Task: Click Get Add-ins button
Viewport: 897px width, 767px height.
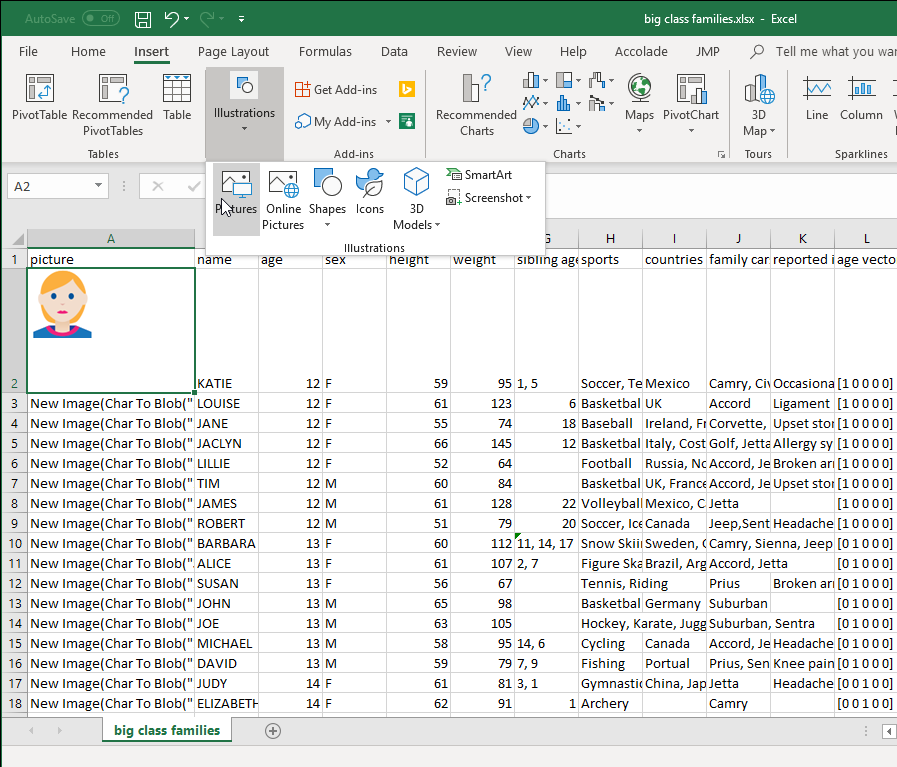Action: (336, 90)
